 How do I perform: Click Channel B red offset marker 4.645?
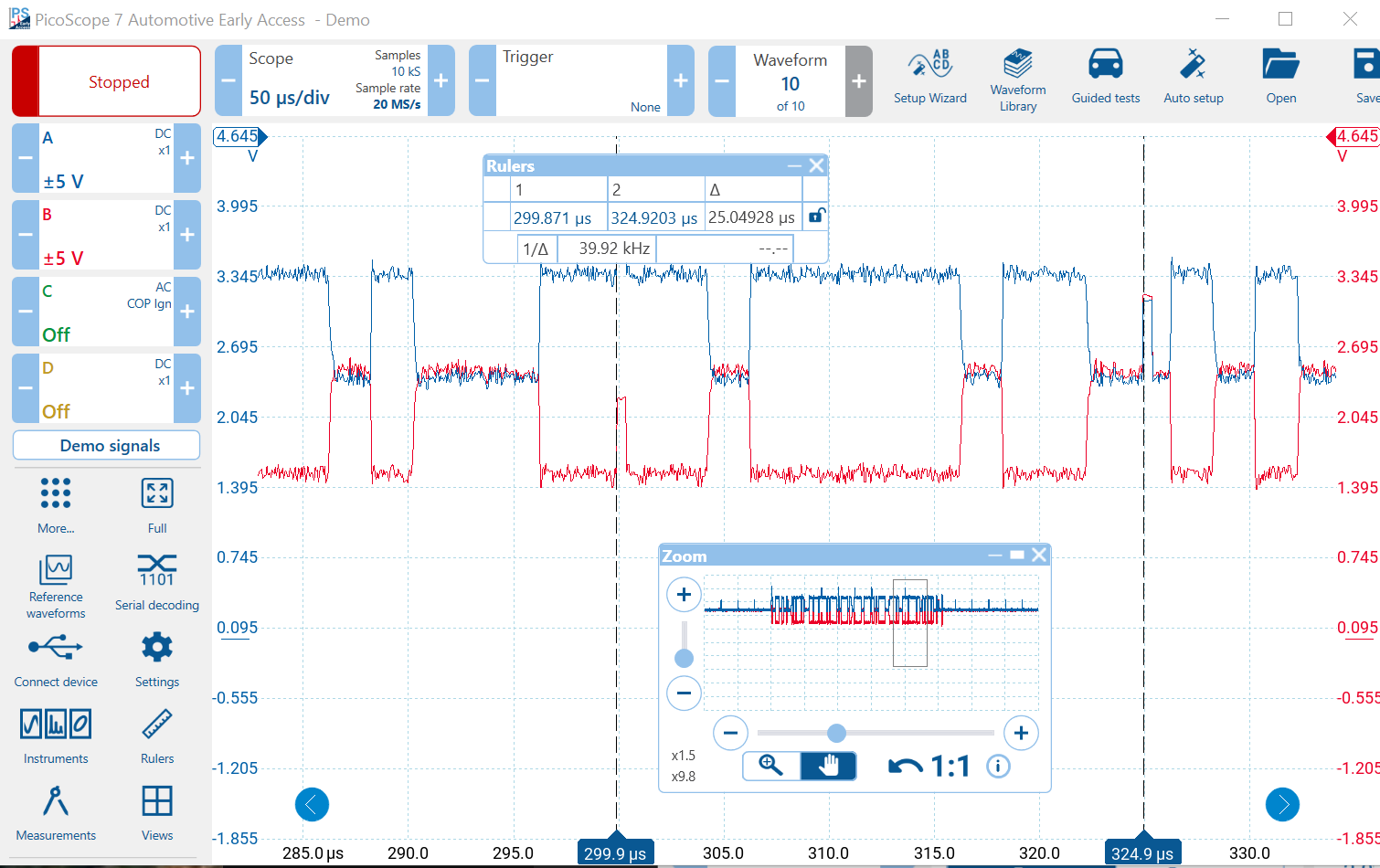1353,136
